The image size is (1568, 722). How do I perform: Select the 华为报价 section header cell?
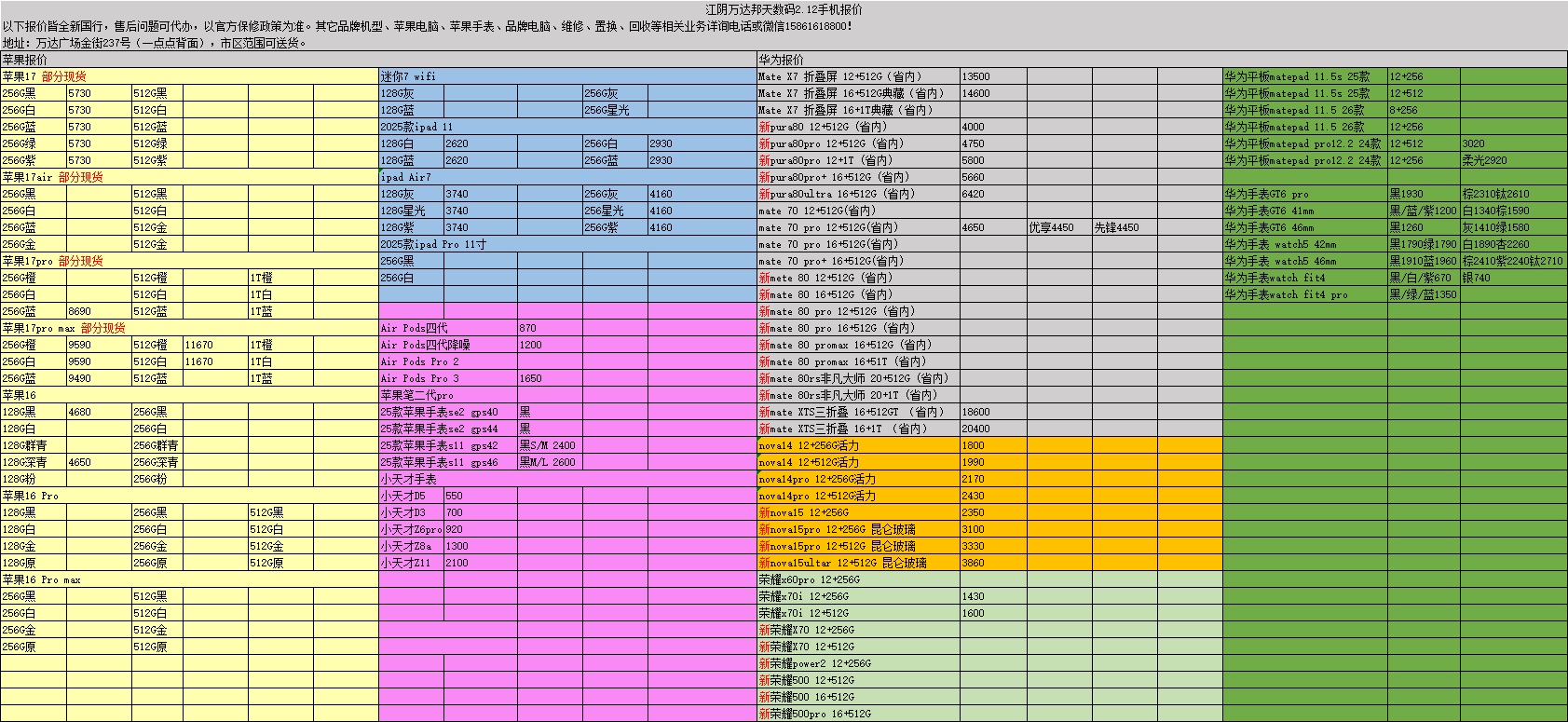point(781,60)
